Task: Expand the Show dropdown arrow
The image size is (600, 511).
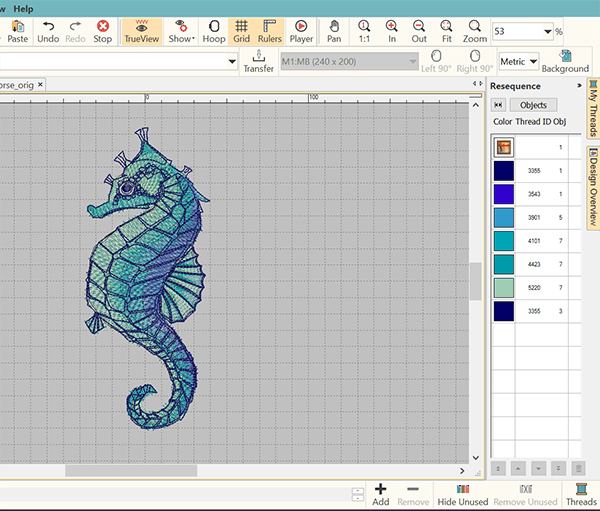Action: (191, 38)
